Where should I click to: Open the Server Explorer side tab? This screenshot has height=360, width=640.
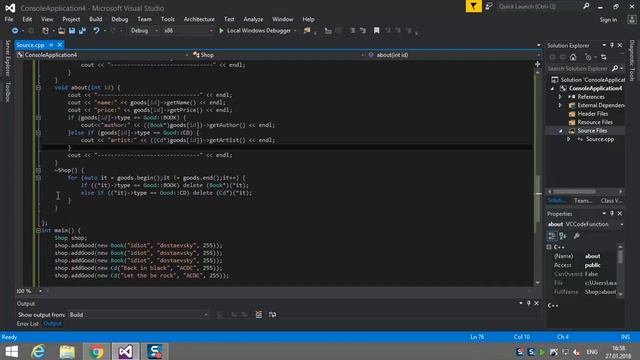[x=7, y=58]
